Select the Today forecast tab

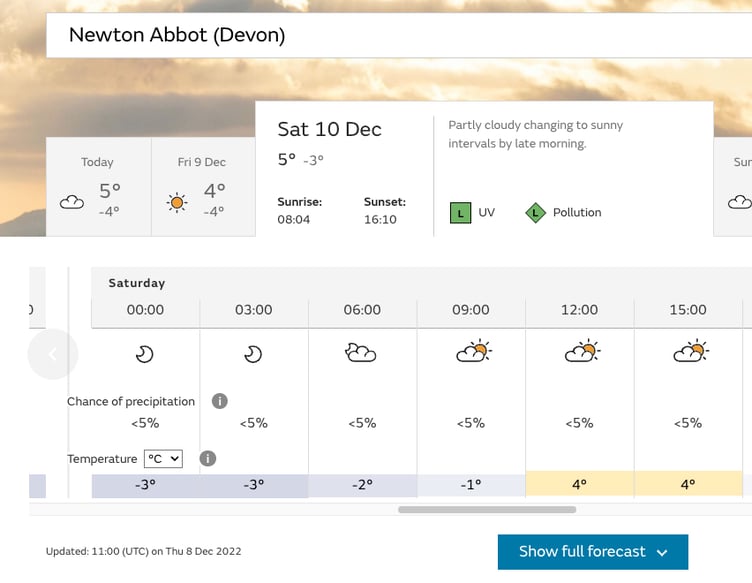[x=98, y=187]
